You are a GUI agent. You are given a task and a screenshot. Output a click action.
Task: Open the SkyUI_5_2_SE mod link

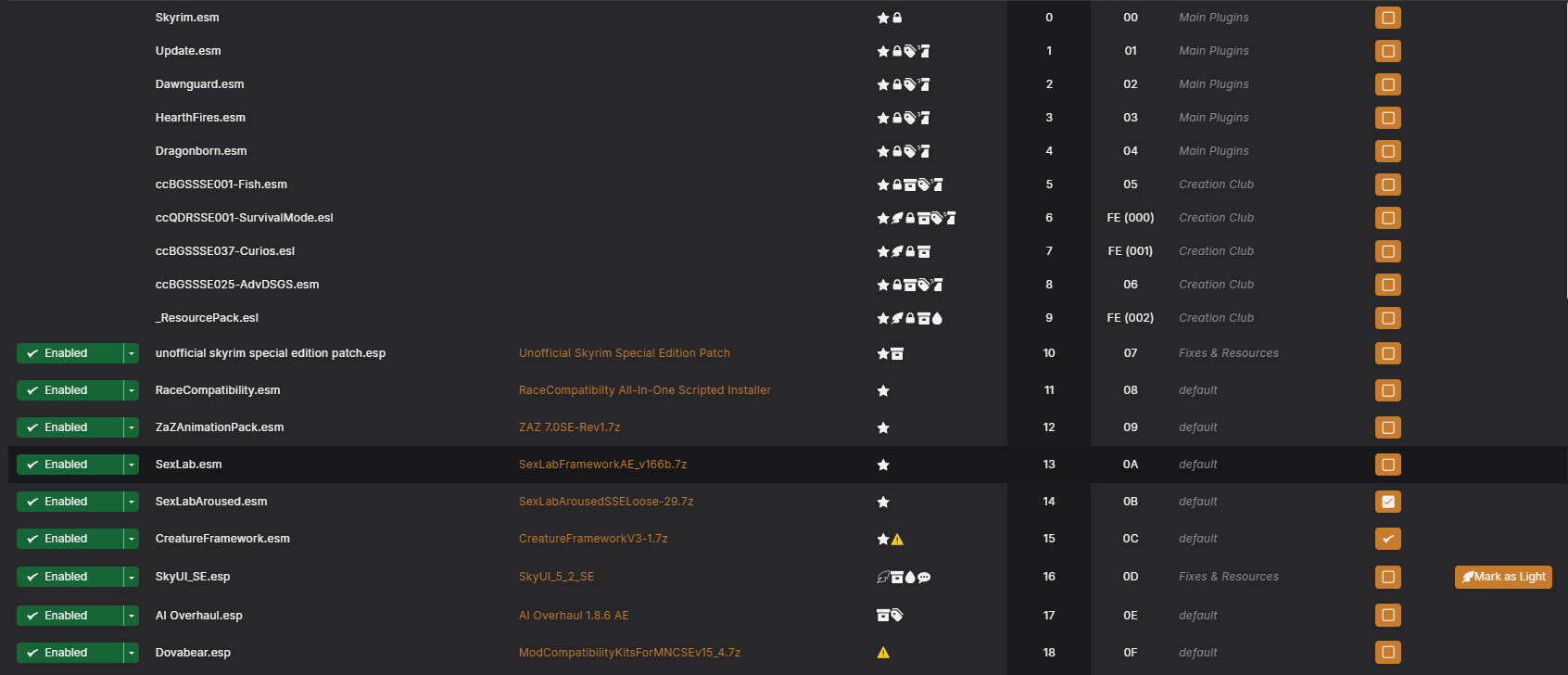pyautogui.click(x=556, y=577)
